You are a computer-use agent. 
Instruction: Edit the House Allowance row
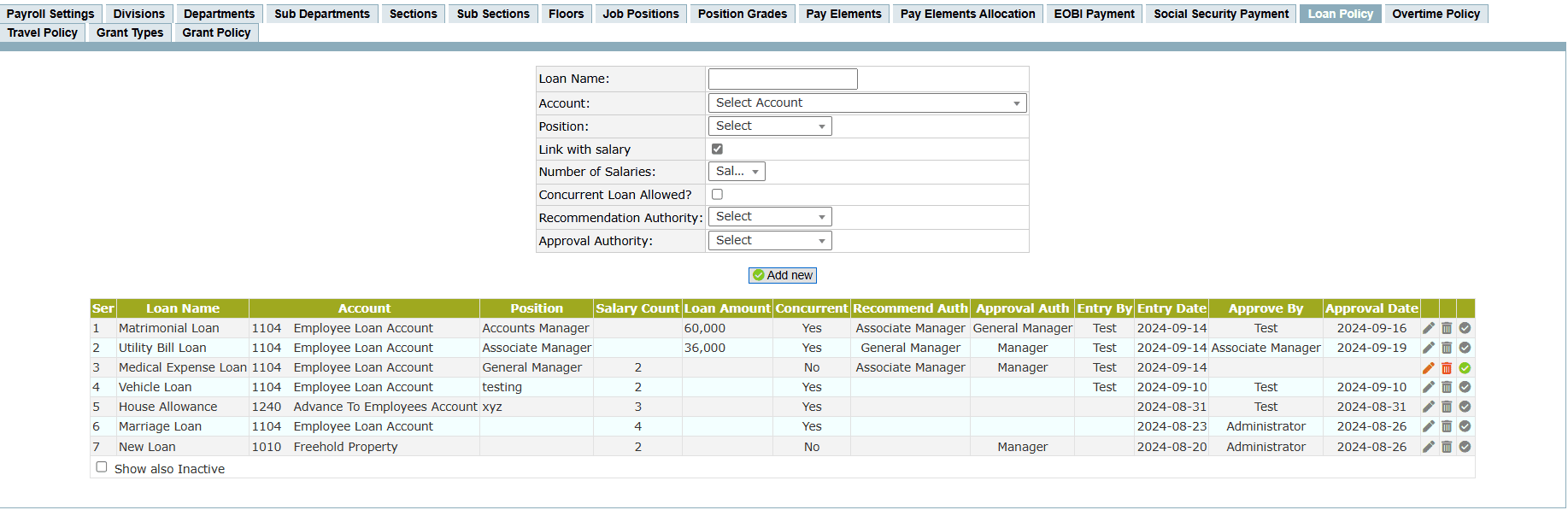click(1428, 407)
